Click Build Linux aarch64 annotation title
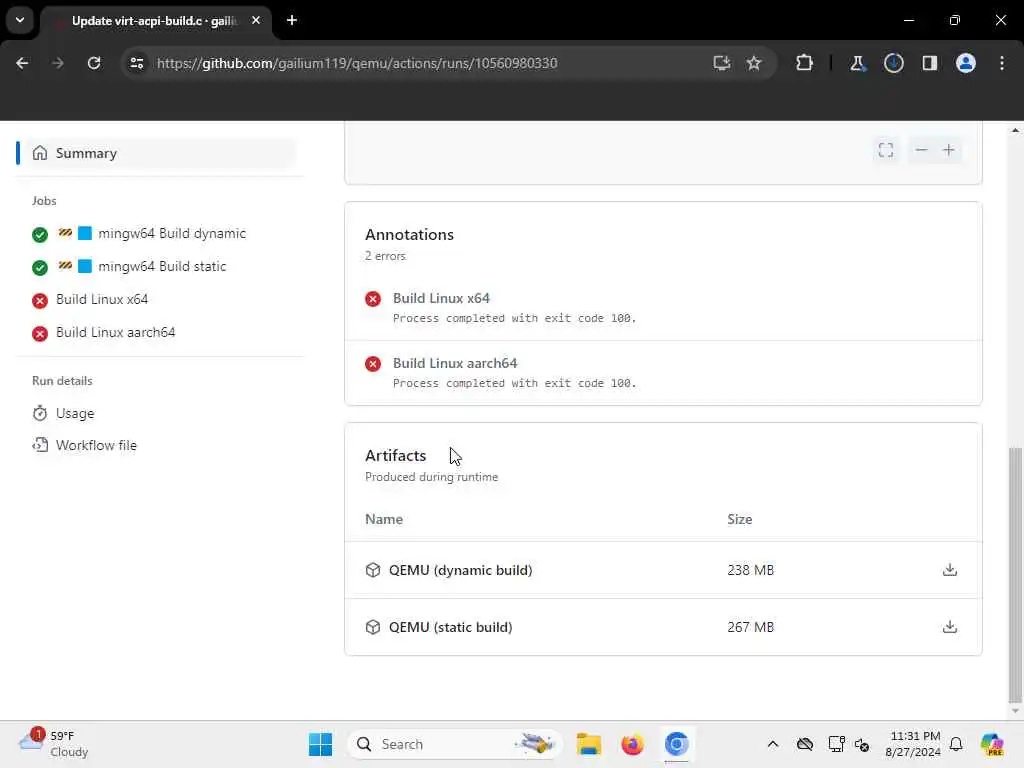1024x768 pixels. 455,363
